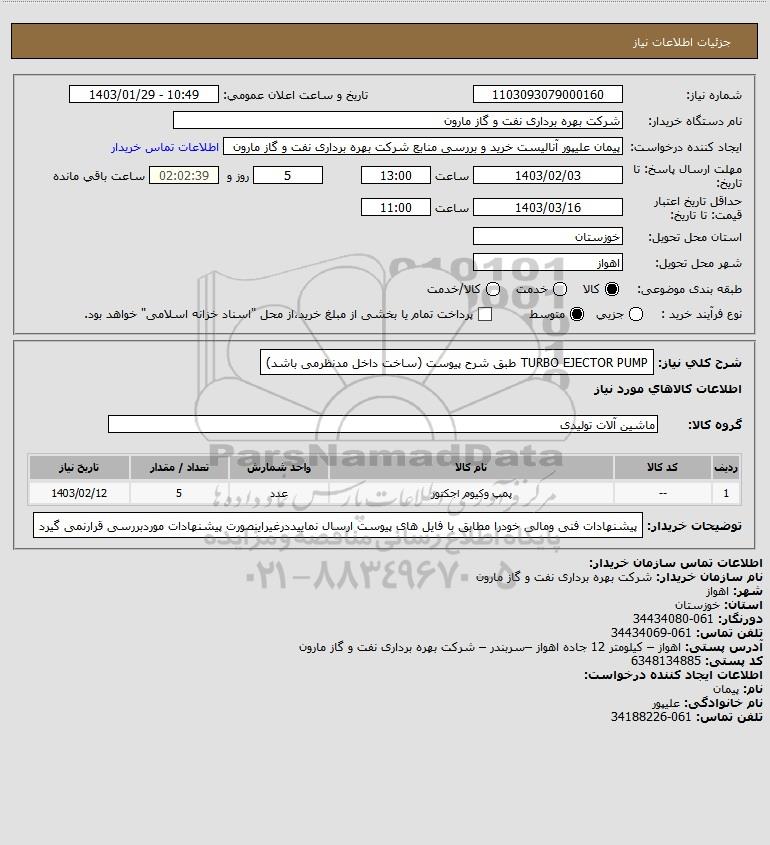Viewport: 770px width, 845px height.
Task: Click the deadline time field 13:00
Action: 396,175
